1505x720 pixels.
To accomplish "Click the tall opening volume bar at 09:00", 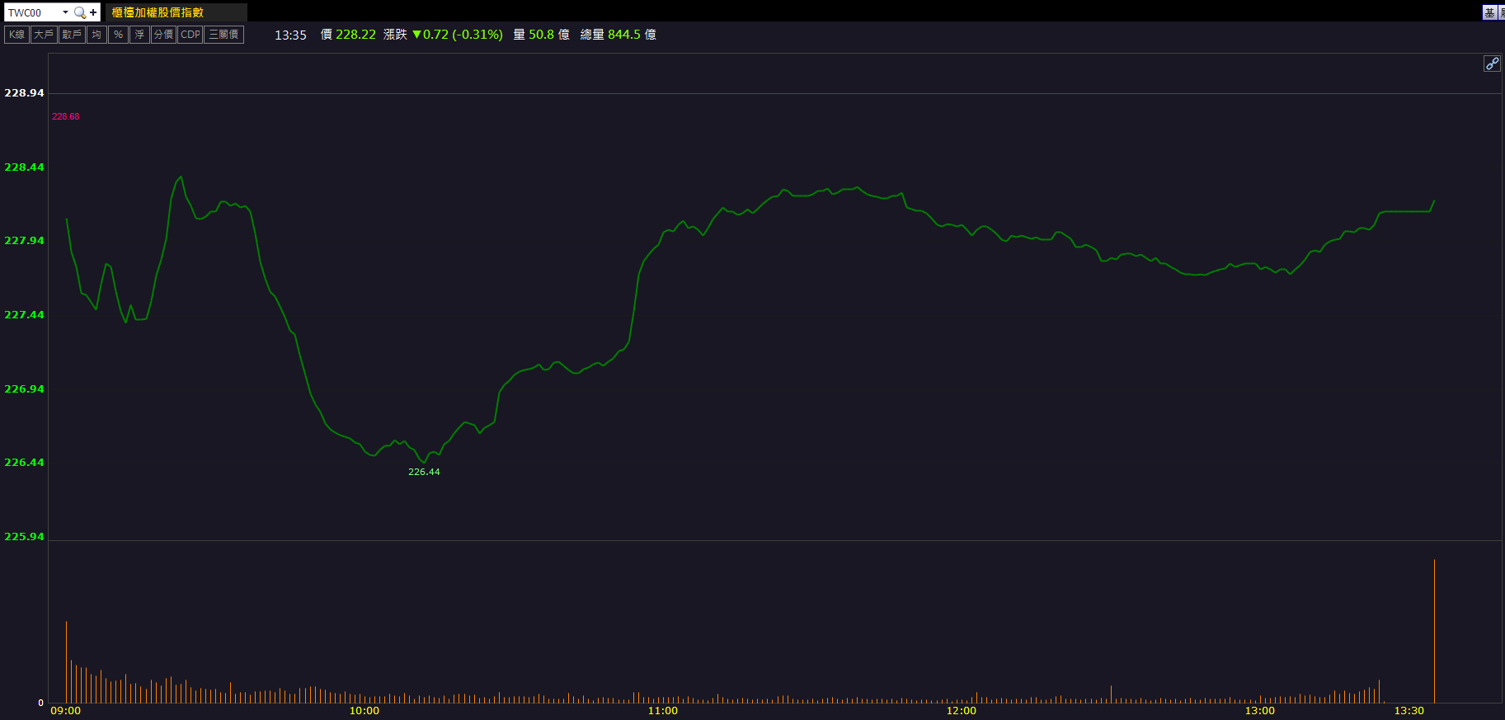I will pyautogui.click(x=66, y=662).
